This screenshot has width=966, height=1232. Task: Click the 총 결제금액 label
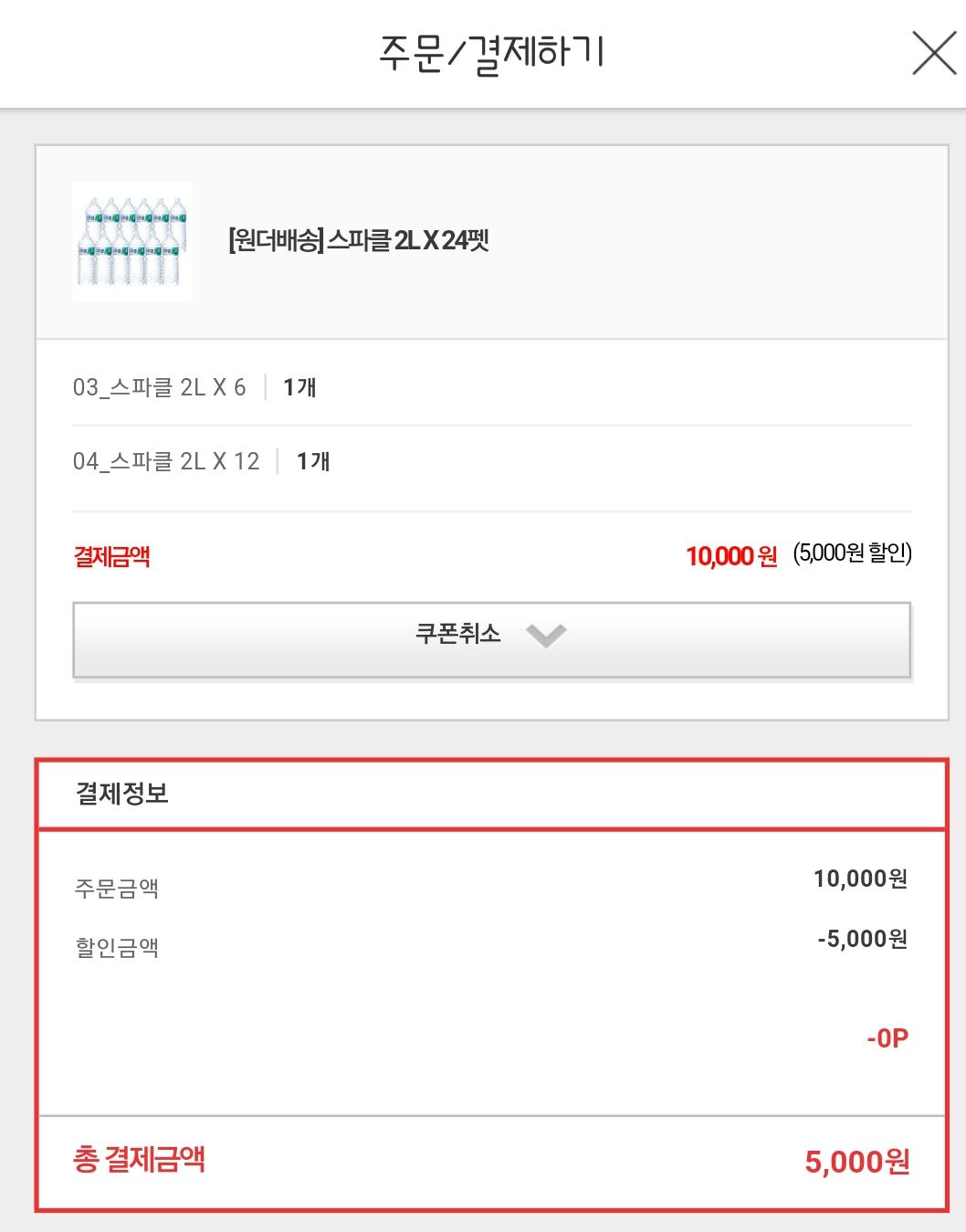139,1160
